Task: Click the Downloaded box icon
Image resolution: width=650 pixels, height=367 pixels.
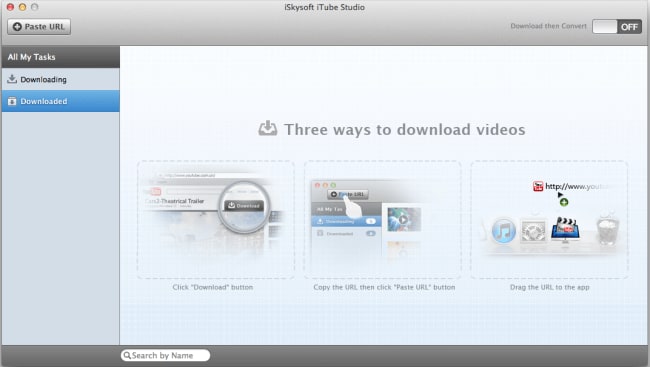Action: 12,101
